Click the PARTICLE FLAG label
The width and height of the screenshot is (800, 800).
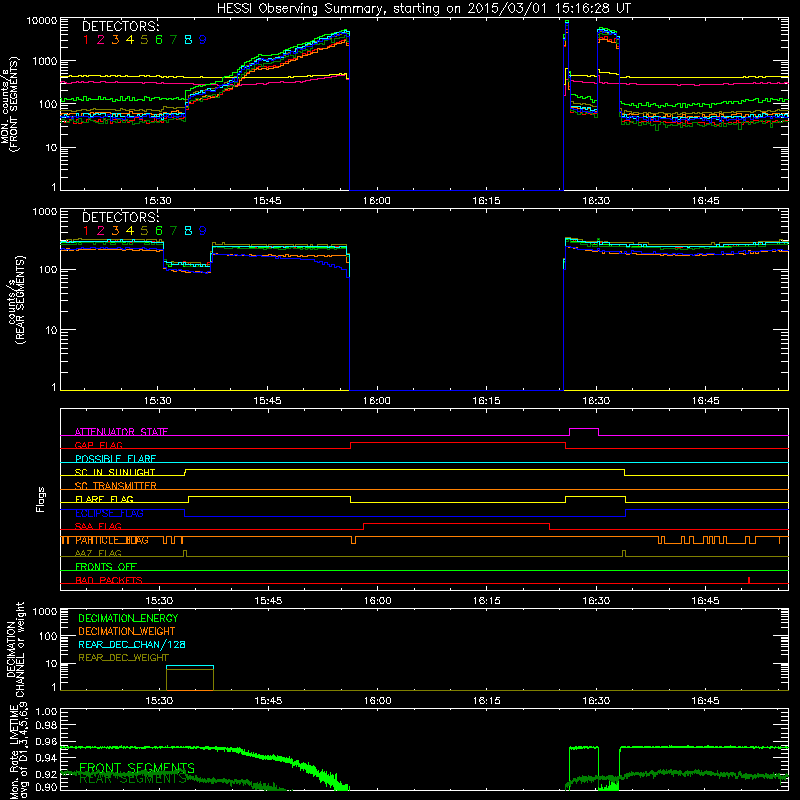pyautogui.click(x=112, y=540)
